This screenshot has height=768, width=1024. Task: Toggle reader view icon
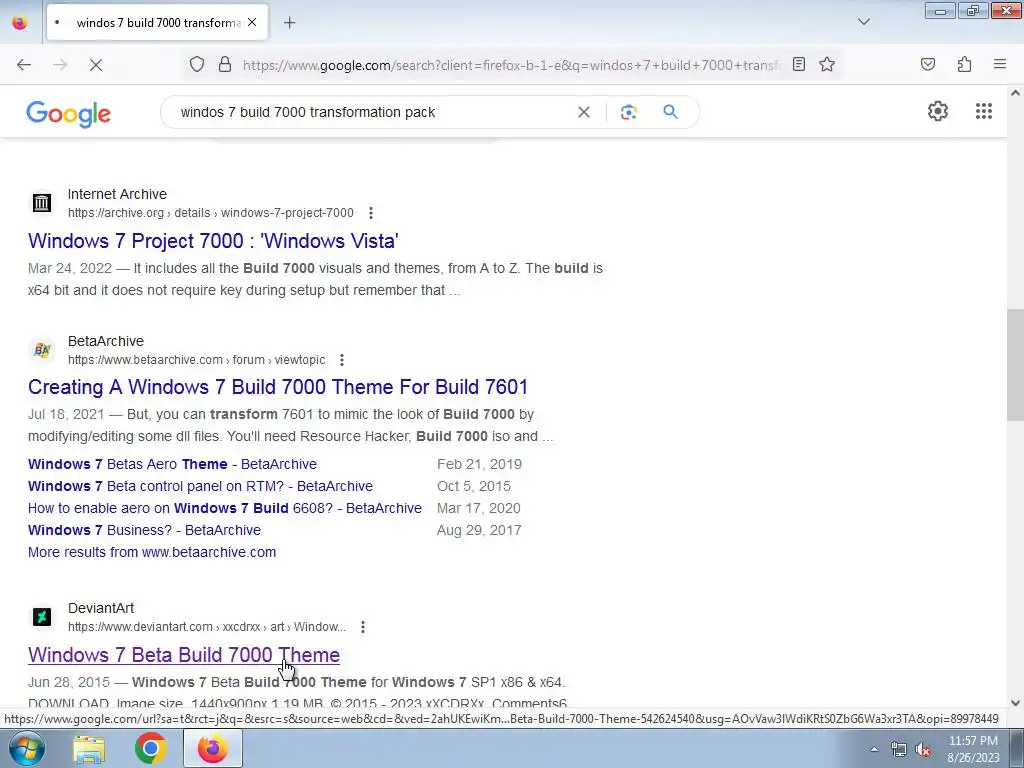point(799,64)
